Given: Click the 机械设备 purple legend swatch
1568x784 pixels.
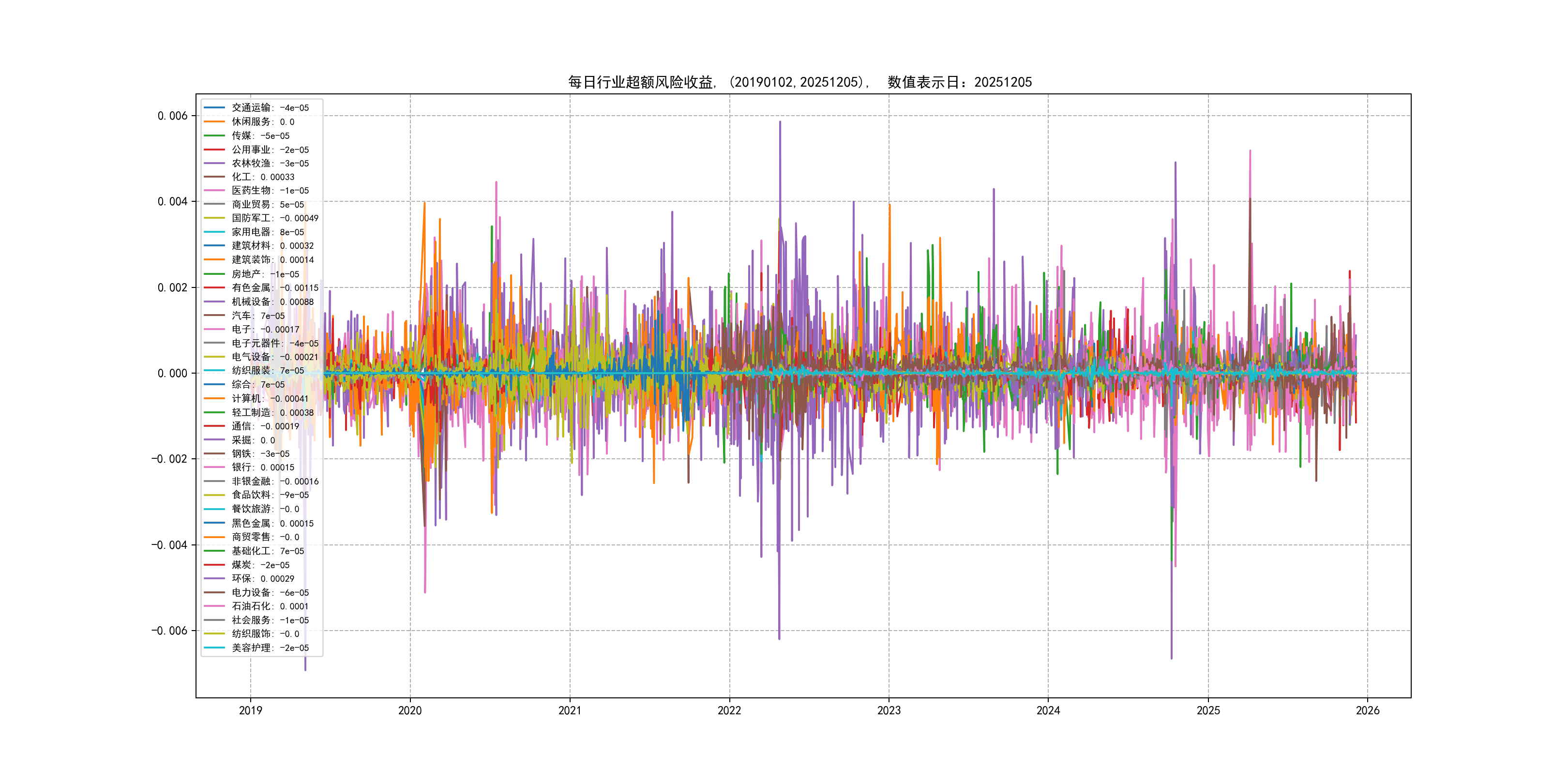Looking at the screenshot, I should click(213, 302).
